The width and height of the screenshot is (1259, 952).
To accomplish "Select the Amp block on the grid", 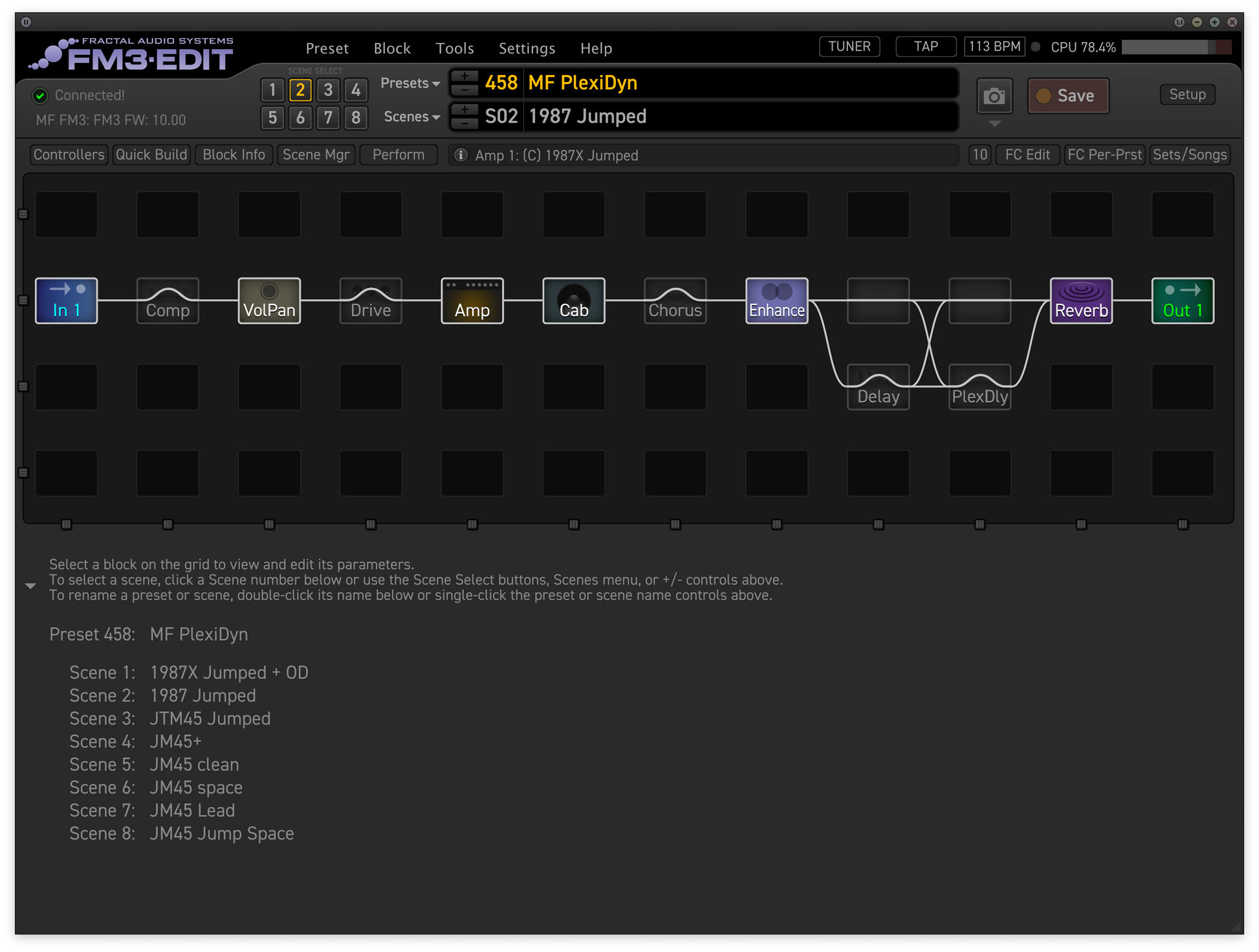I will [x=472, y=301].
